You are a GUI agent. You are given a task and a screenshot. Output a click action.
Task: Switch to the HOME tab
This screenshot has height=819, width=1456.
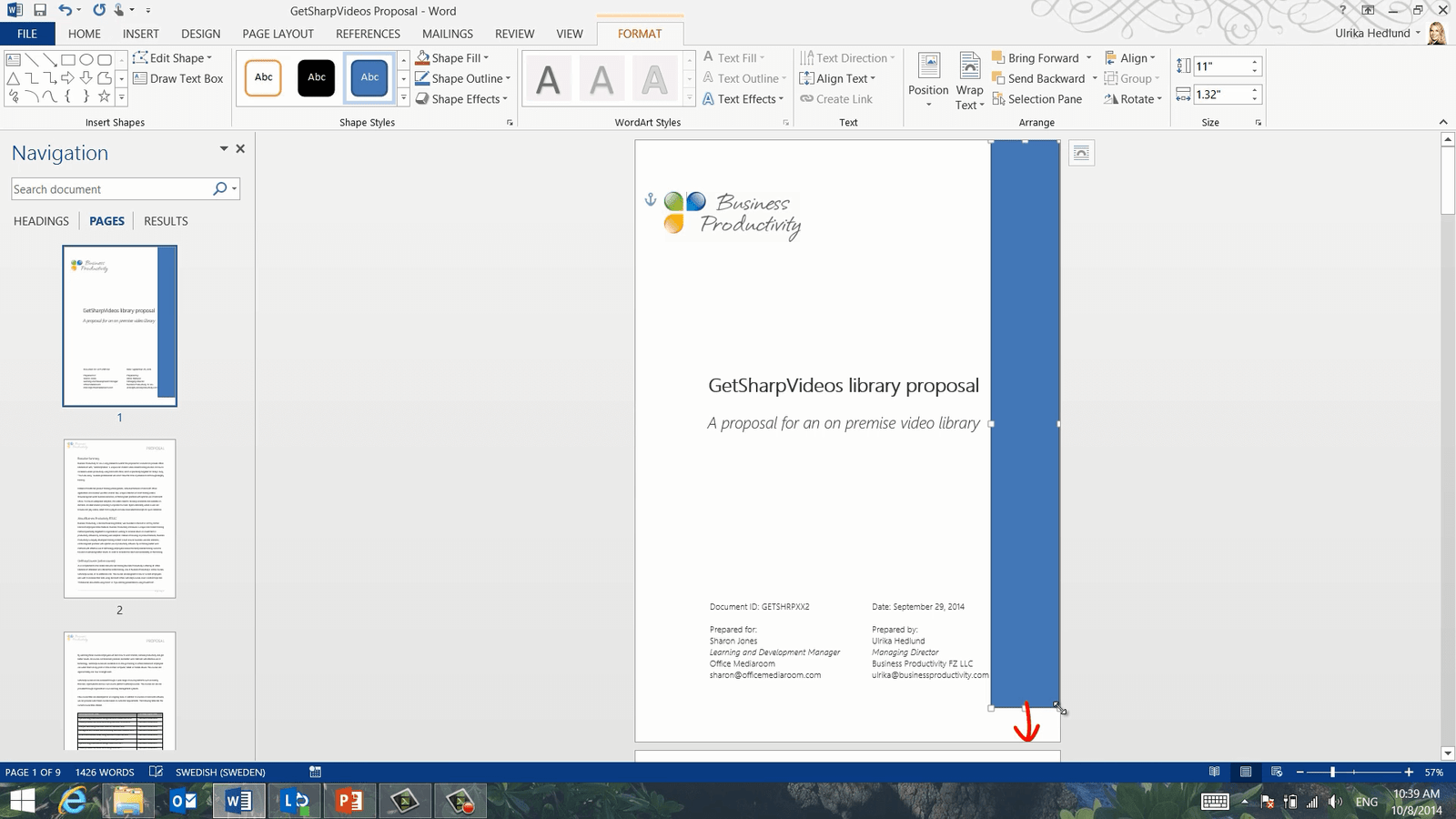pos(85,34)
